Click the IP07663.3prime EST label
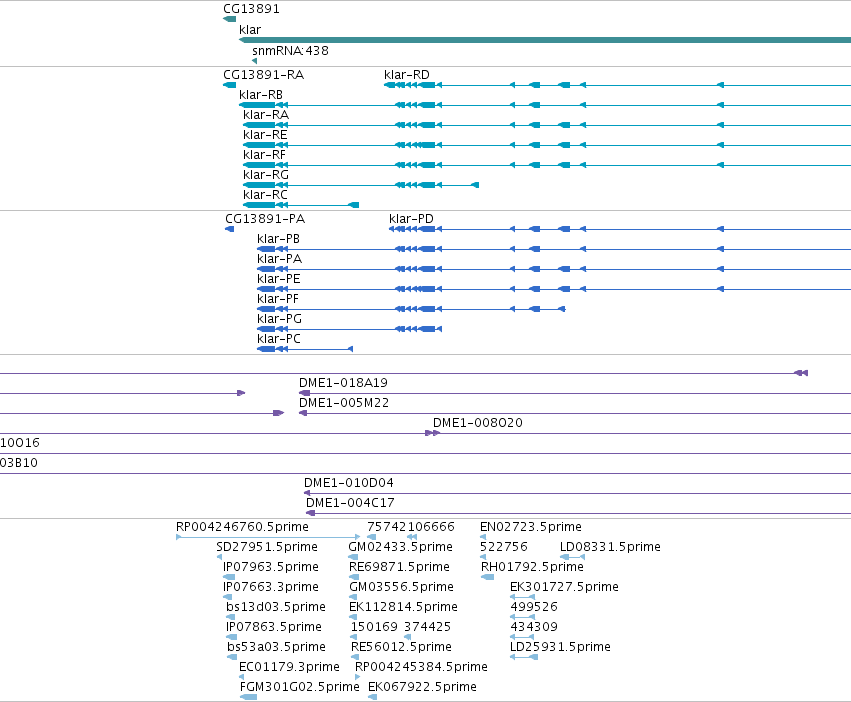 pos(271,588)
